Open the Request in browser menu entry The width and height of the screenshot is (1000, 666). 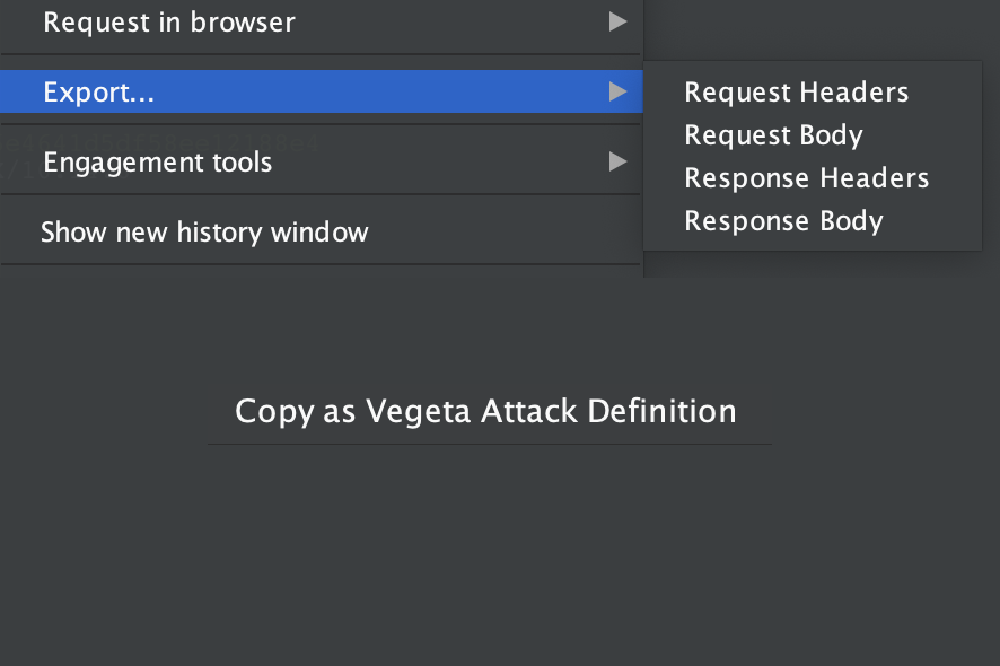[170, 22]
